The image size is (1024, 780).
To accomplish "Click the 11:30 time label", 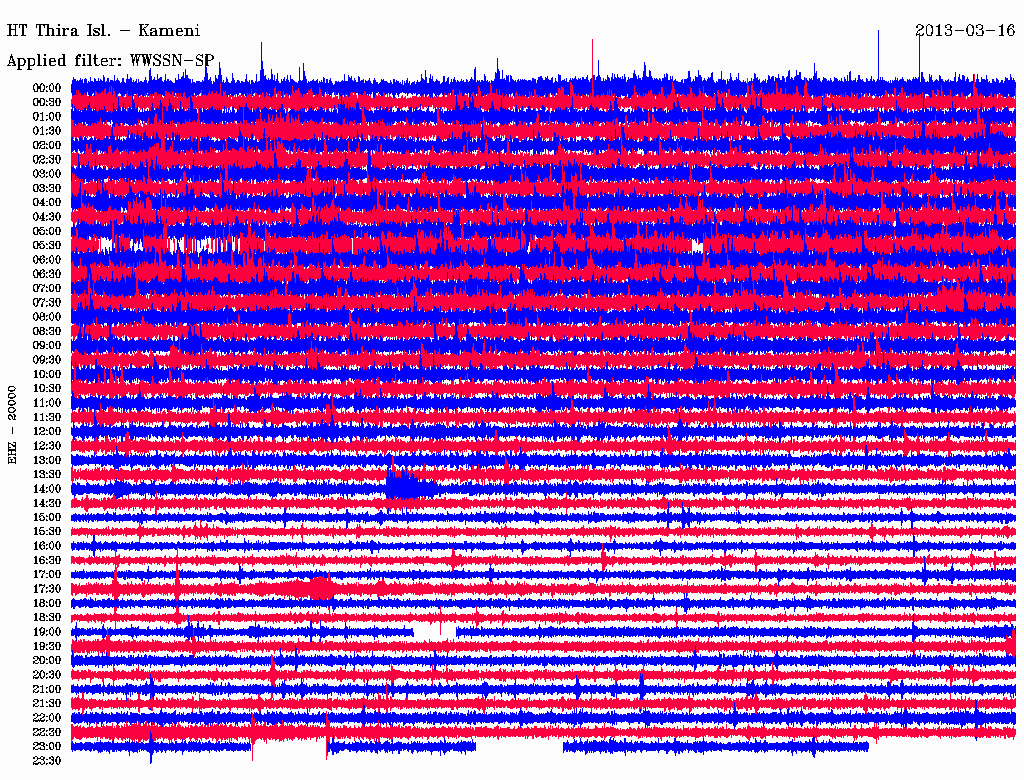I will pyautogui.click(x=47, y=417).
